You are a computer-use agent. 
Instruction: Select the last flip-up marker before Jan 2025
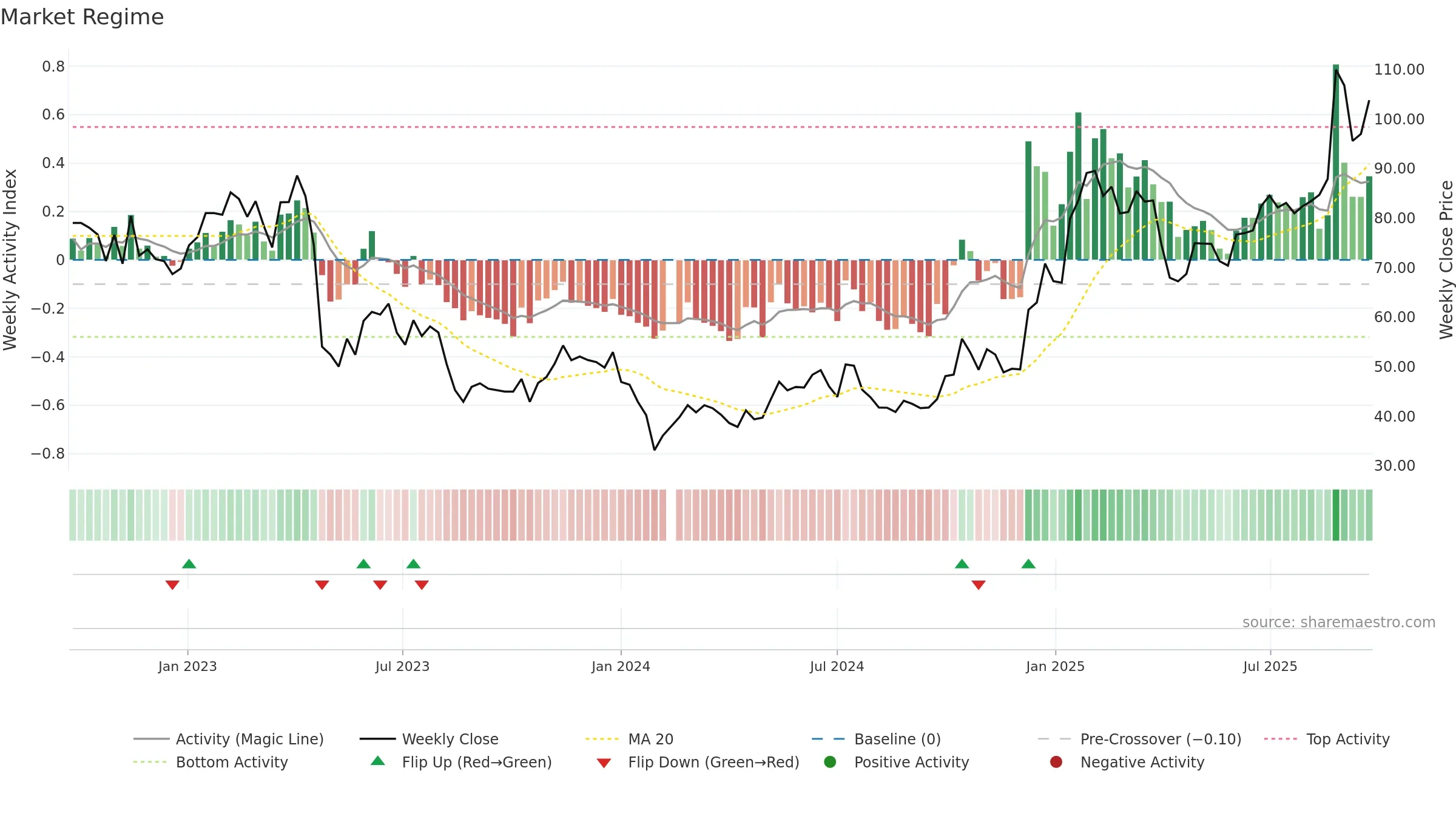pos(1028,564)
